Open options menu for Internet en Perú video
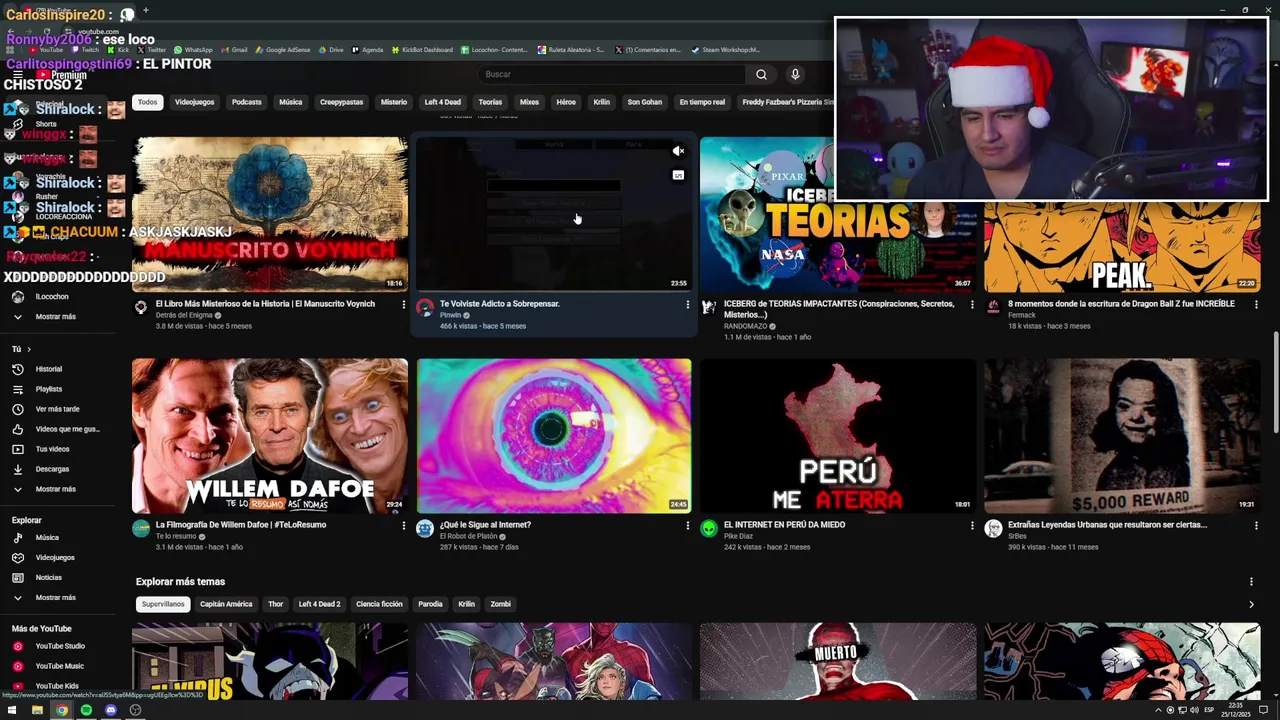1280x720 pixels. (971, 525)
